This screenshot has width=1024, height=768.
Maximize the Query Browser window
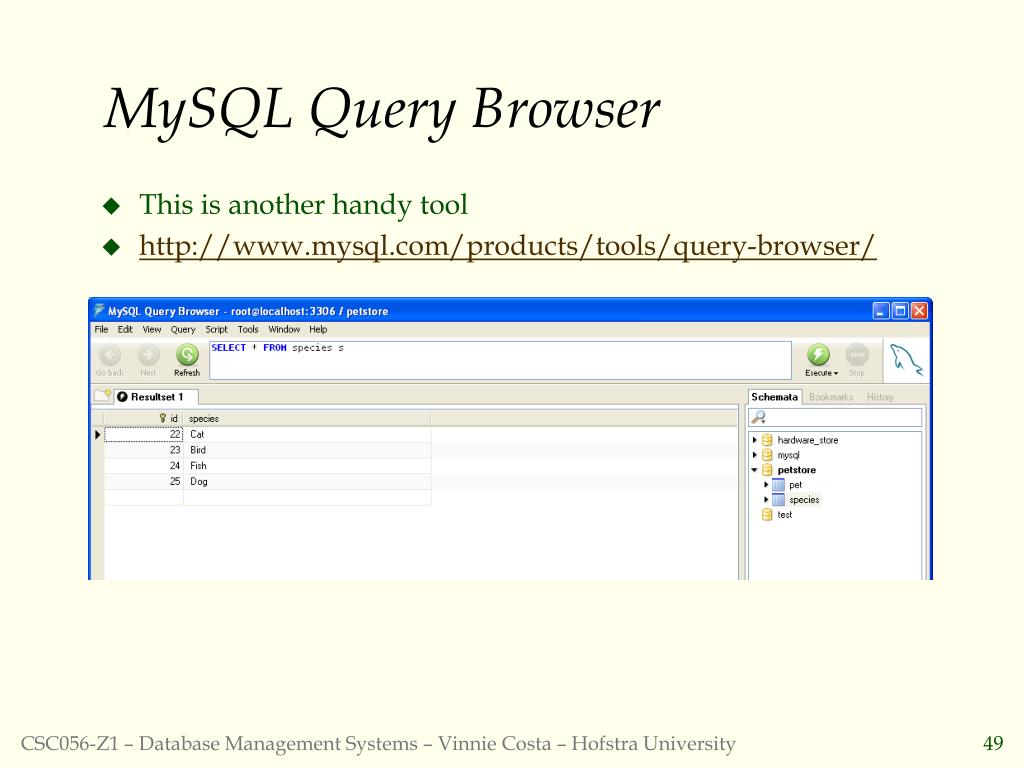coord(900,311)
